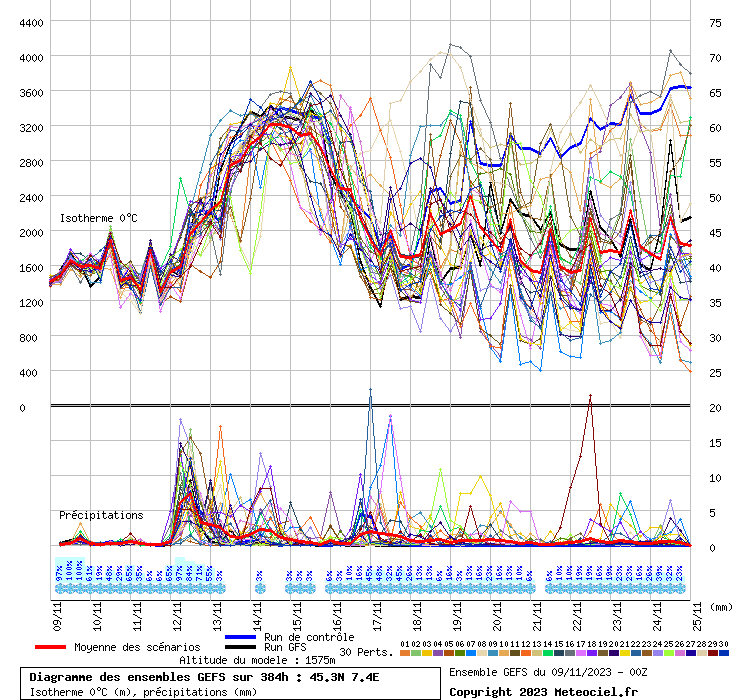Viewport: 740px width, 700px height.
Task: Click the Précipitations chart label
Action: tap(100, 515)
